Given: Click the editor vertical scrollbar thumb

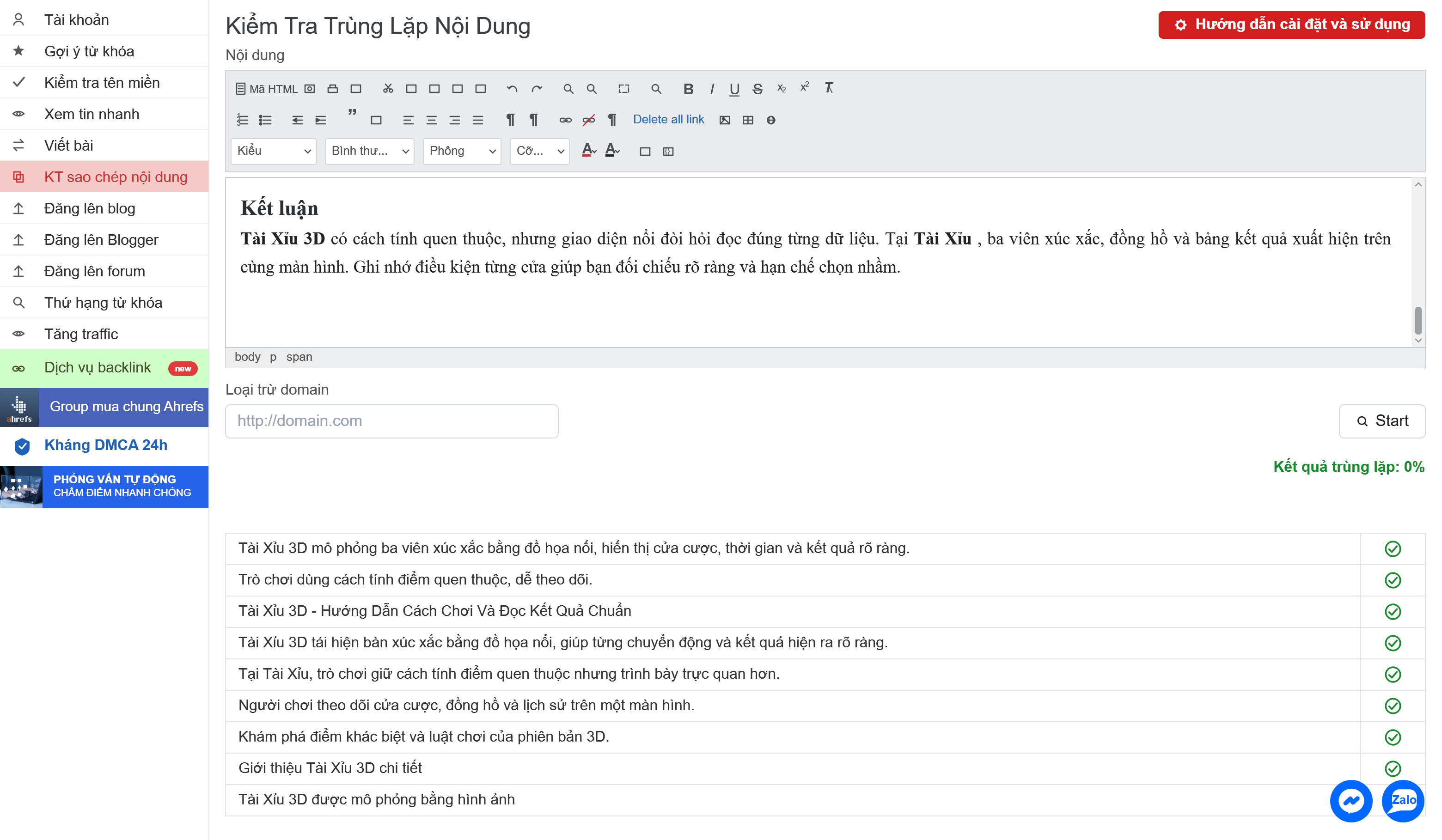Looking at the screenshot, I should pyautogui.click(x=1418, y=320).
